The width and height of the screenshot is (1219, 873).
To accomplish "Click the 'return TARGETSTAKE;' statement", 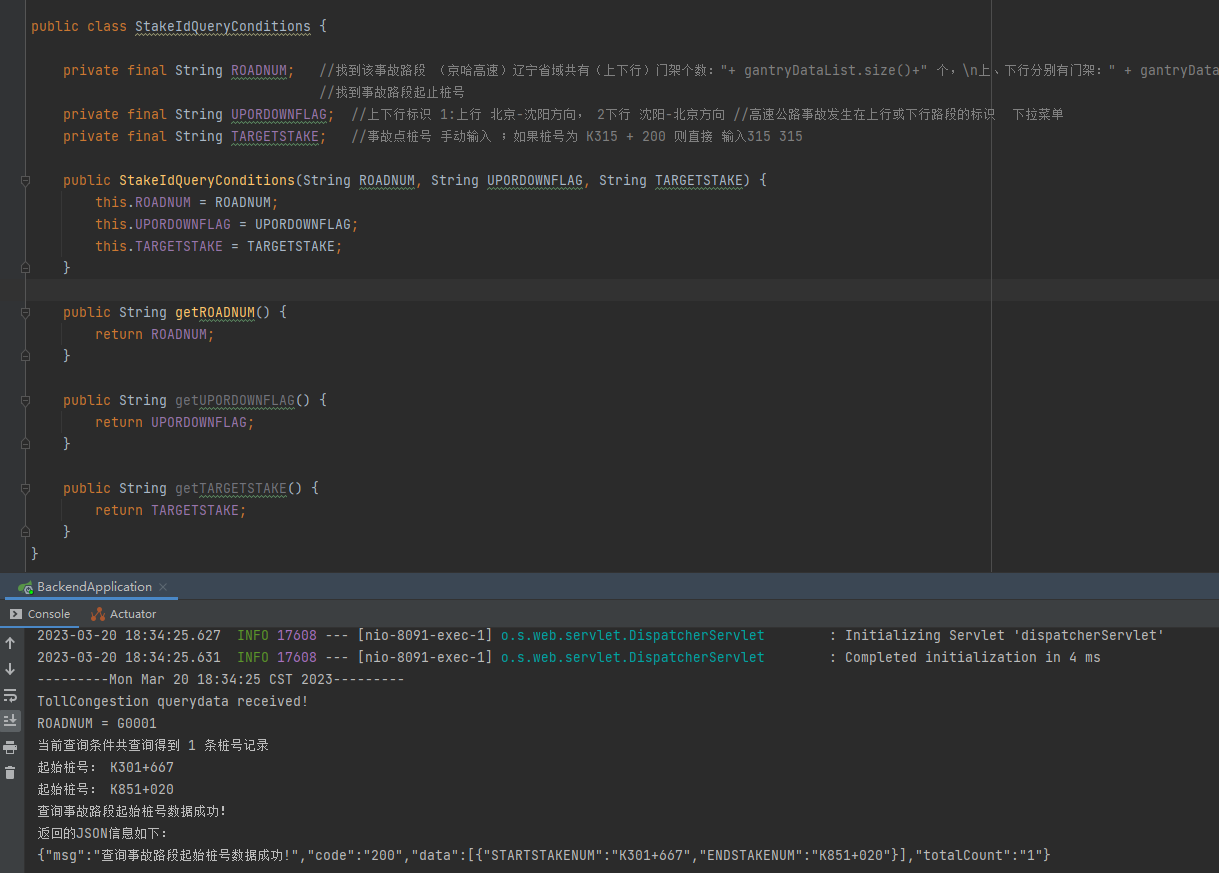I will click(171, 510).
